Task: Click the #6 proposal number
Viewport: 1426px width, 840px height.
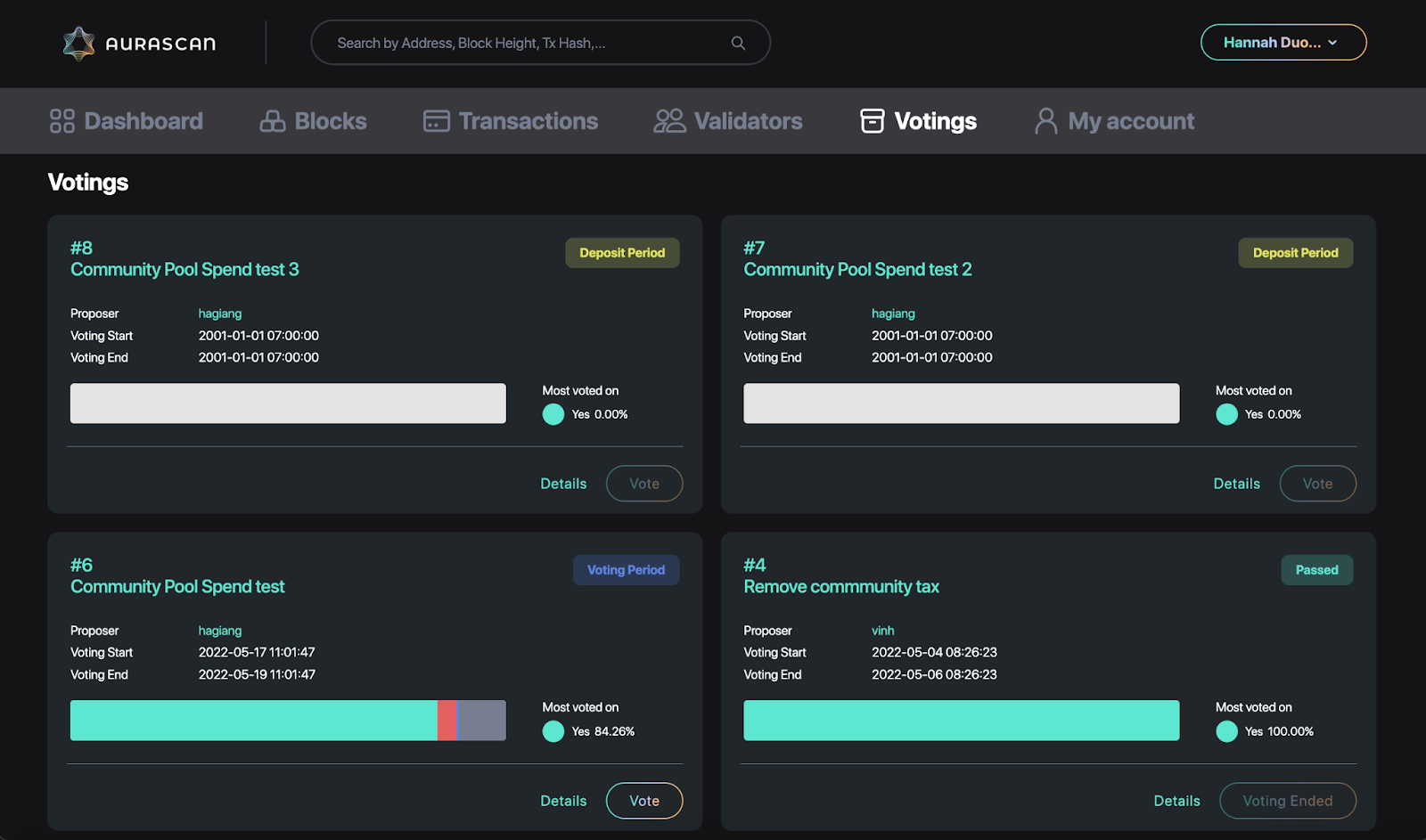Action: (82, 565)
